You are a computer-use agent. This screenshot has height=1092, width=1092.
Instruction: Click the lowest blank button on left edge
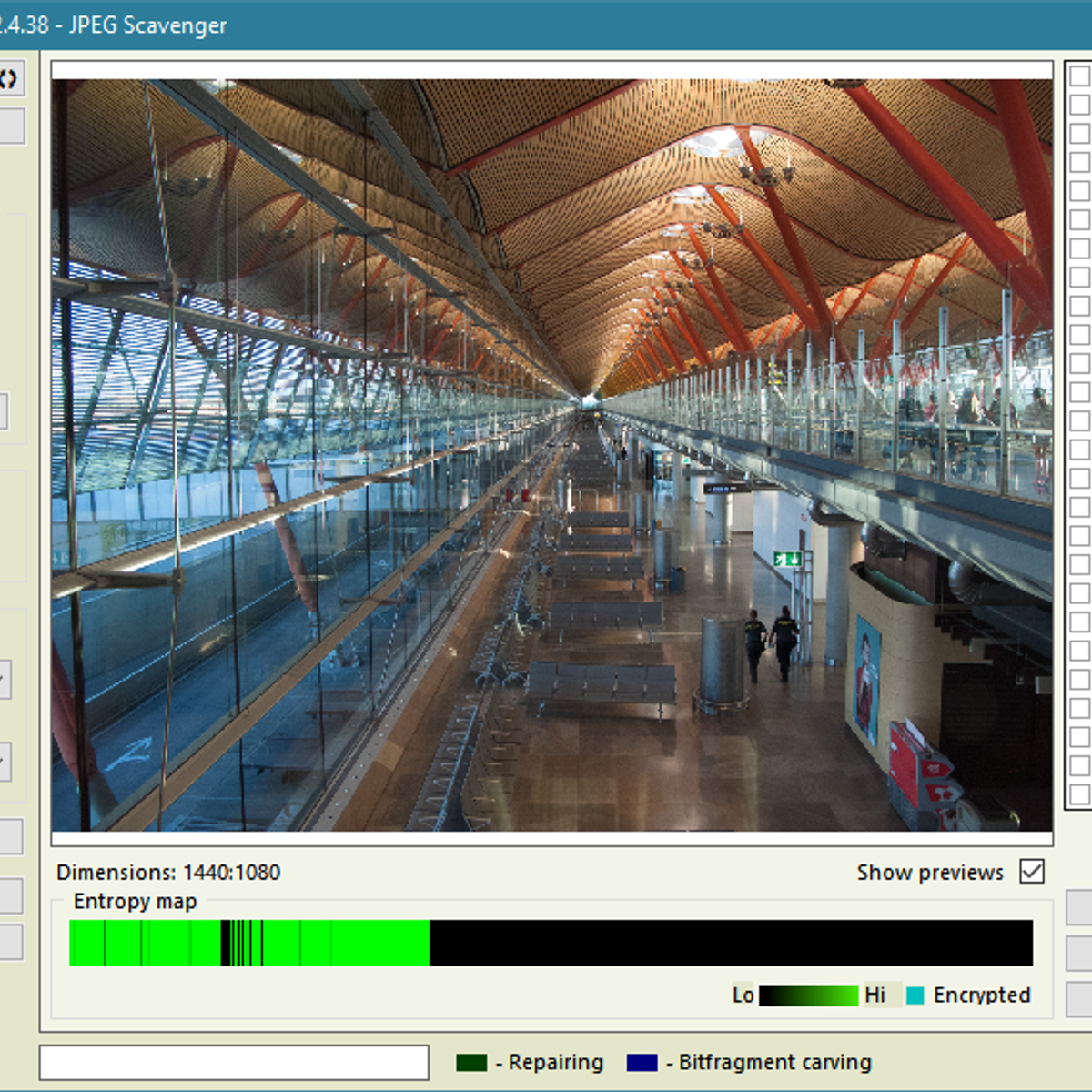pyautogui.click(x=10, y=943)
